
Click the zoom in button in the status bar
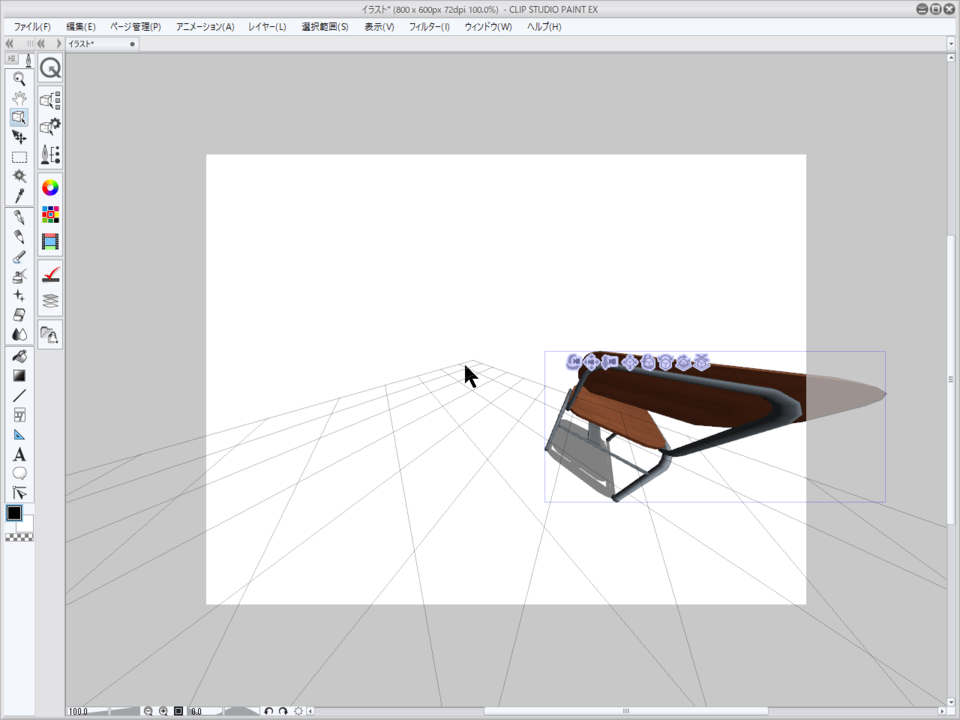point(163,711)
